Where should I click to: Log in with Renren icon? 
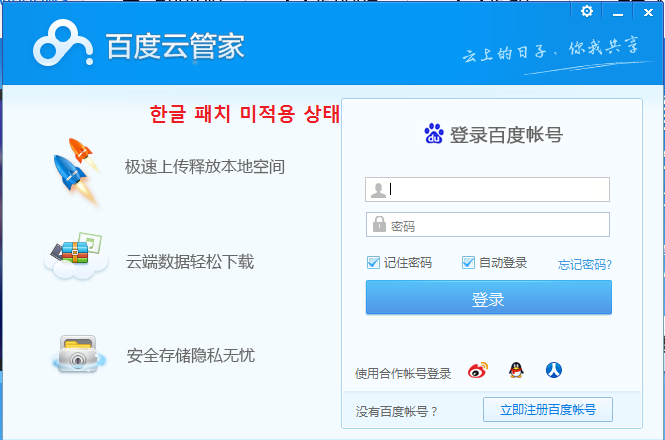[x=553, y=370]
